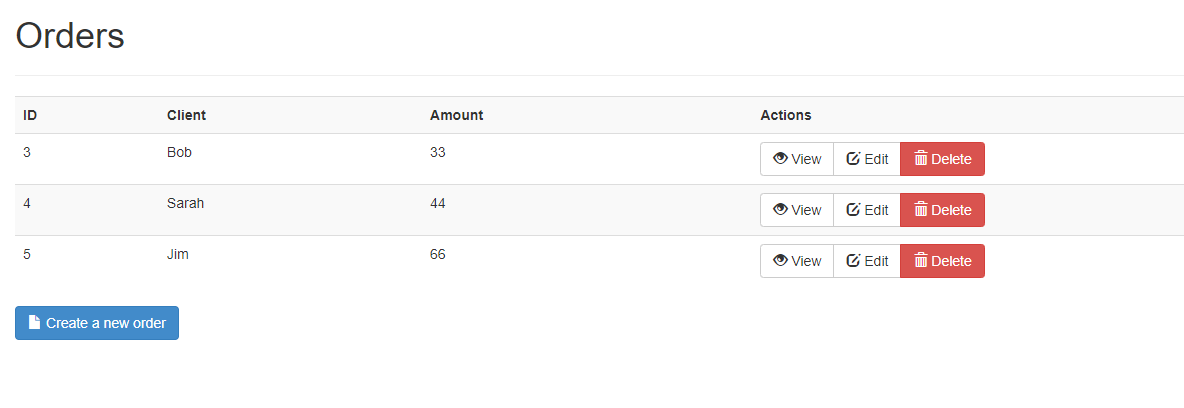
Task: Click the pencil edit icon for Bob's order
Action: click(x=853, y=159)
